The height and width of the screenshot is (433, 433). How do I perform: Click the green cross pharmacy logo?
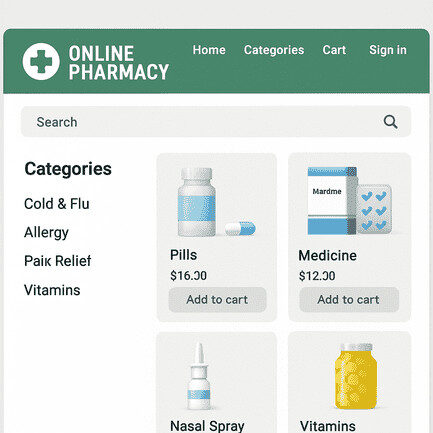click(41, 61)
